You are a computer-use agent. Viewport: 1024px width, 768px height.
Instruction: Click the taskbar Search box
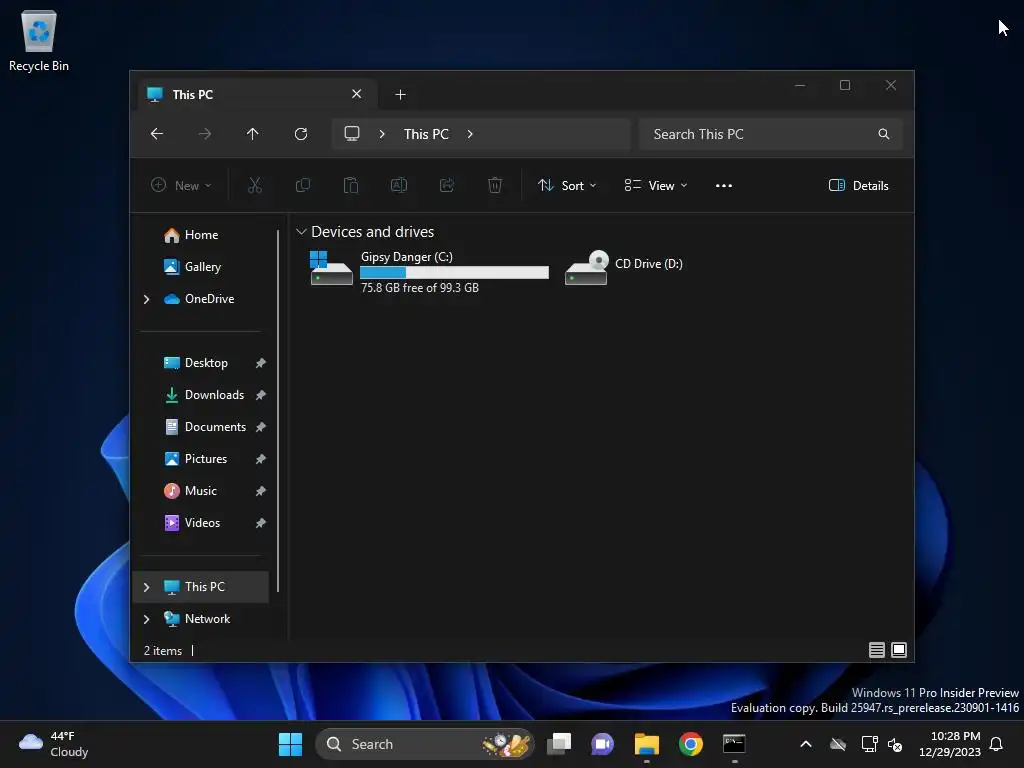(424, 744)
